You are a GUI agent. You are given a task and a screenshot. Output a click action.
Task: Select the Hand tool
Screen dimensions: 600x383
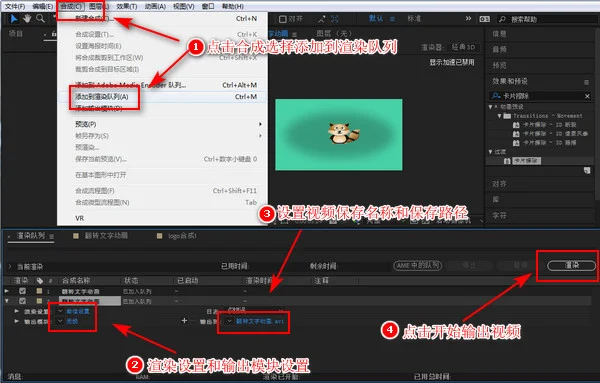pos(27,18)
